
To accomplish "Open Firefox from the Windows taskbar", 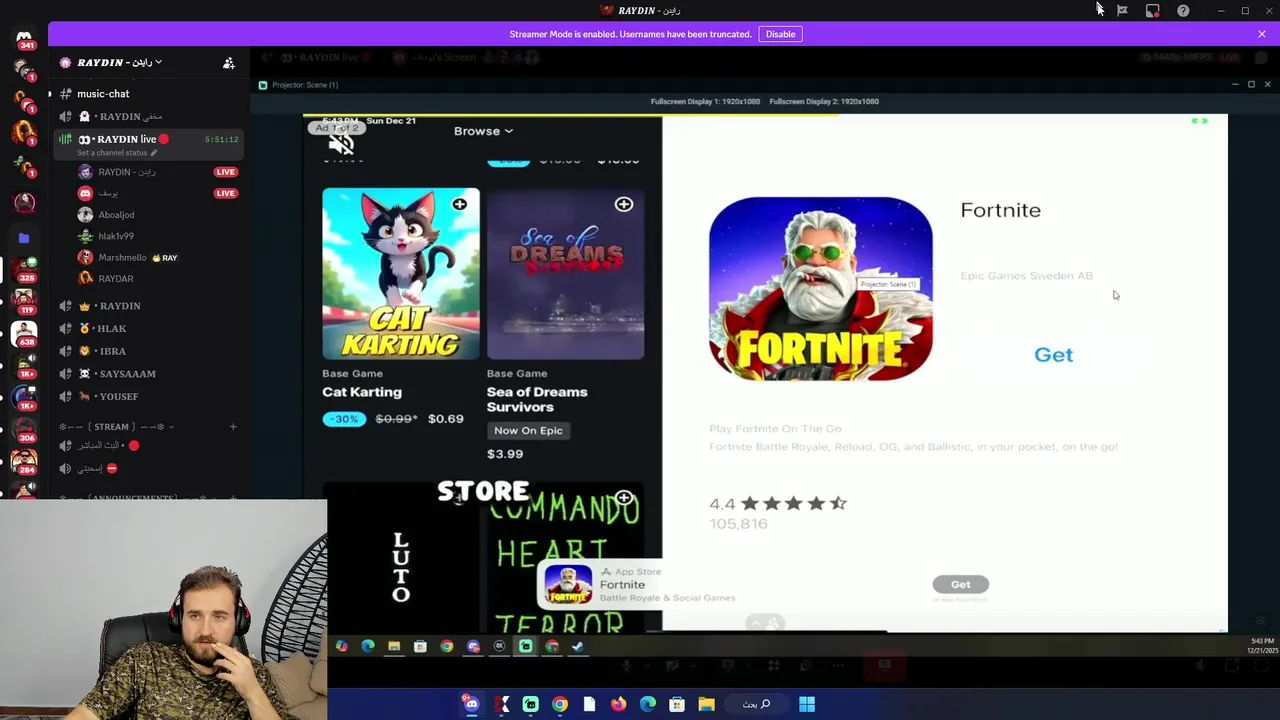I will (618, 704).
